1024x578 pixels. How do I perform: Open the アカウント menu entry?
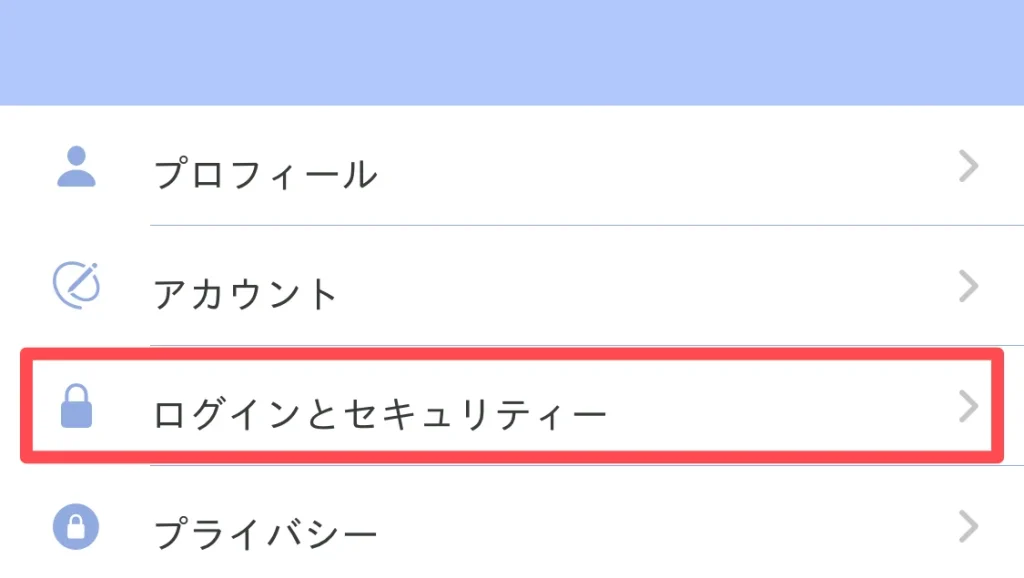pos(512,285)
